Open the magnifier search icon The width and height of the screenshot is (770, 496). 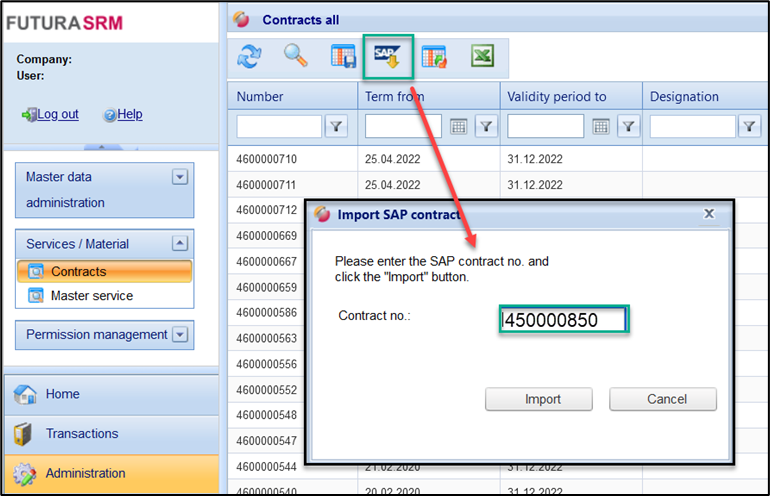pos(295,57)
